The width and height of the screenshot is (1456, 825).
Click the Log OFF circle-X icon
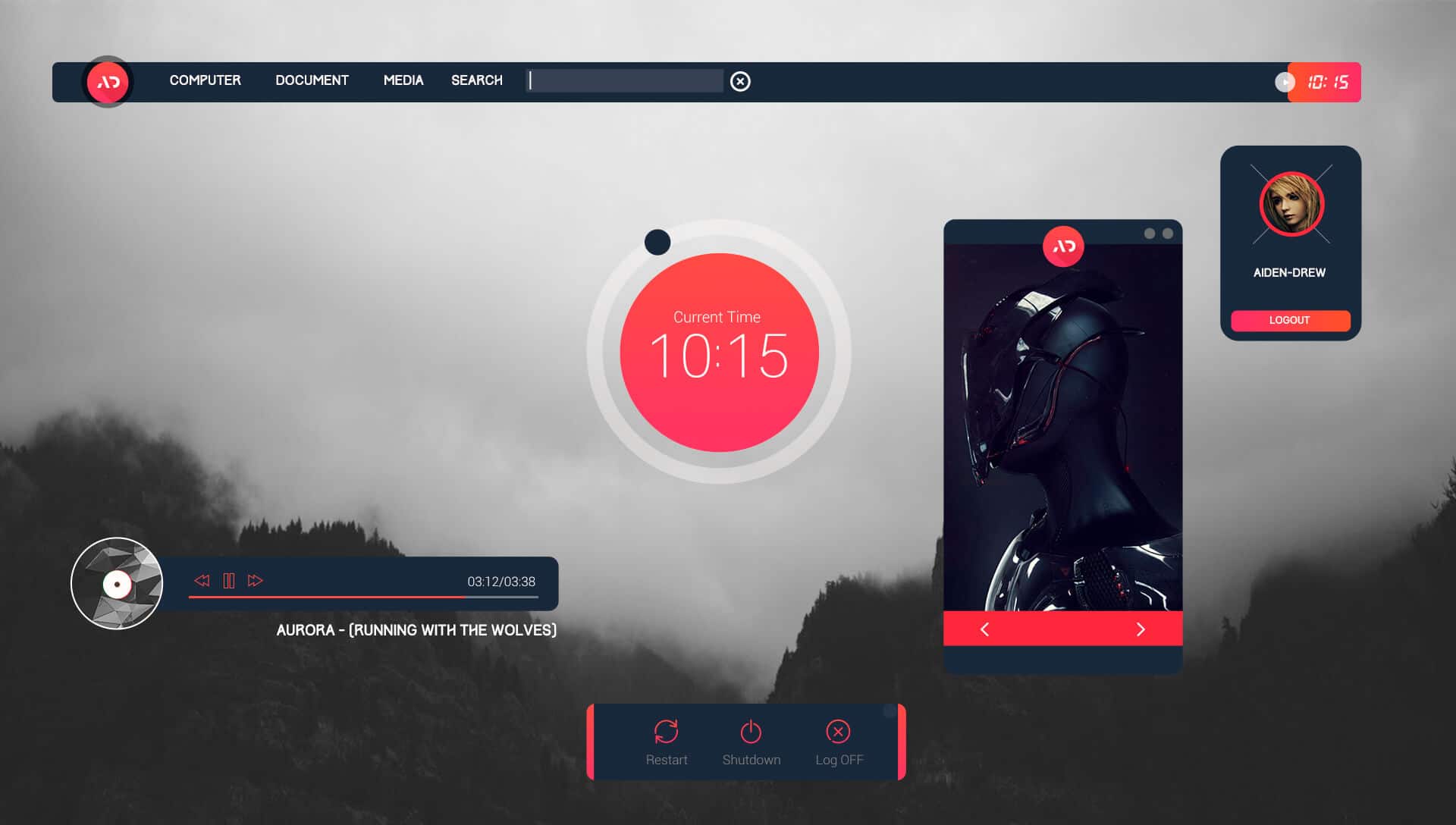[x=838, y=732]
